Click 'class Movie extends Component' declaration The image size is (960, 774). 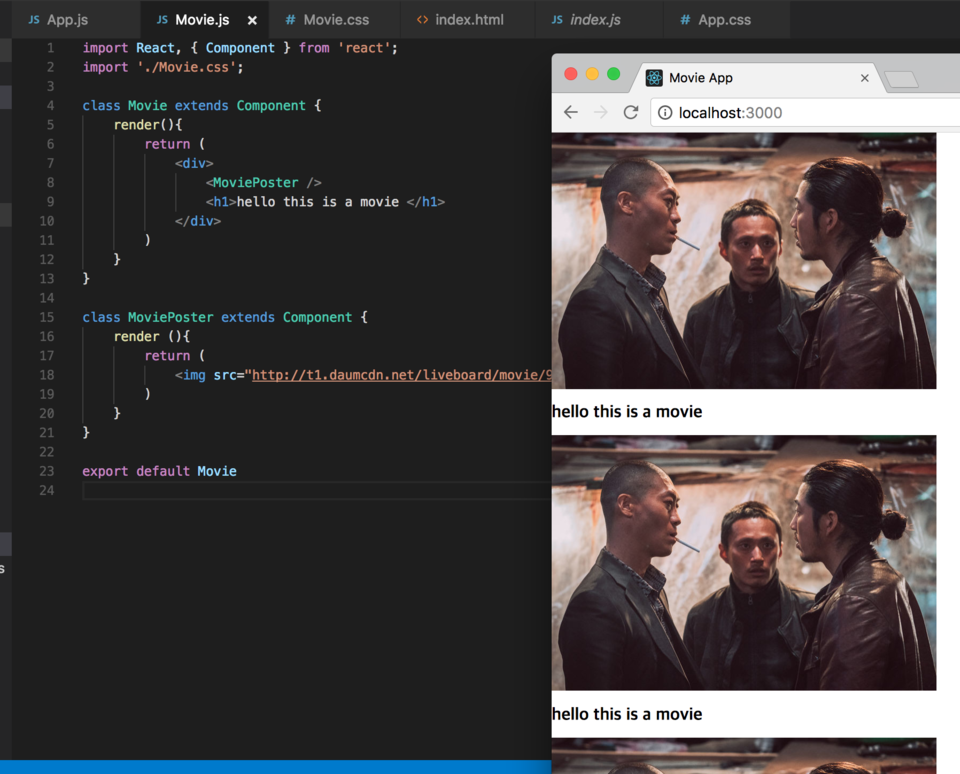(194, 105)
